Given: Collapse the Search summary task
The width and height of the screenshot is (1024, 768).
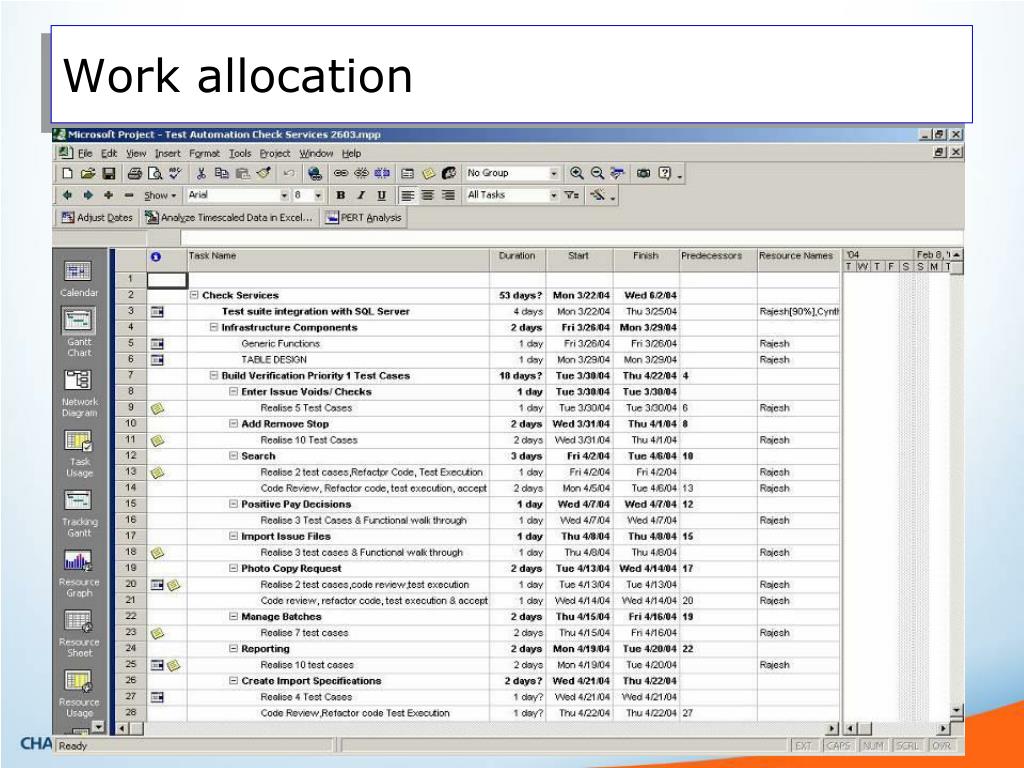Looking at the screenshot, I should point(233,456).
